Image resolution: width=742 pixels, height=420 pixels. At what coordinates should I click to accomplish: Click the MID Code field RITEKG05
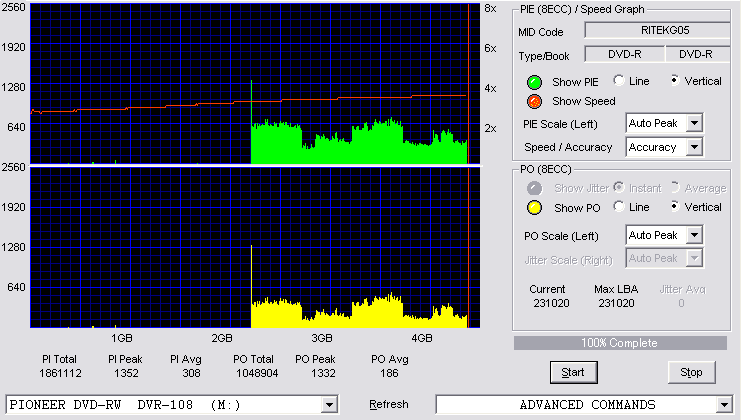[658, 30]
